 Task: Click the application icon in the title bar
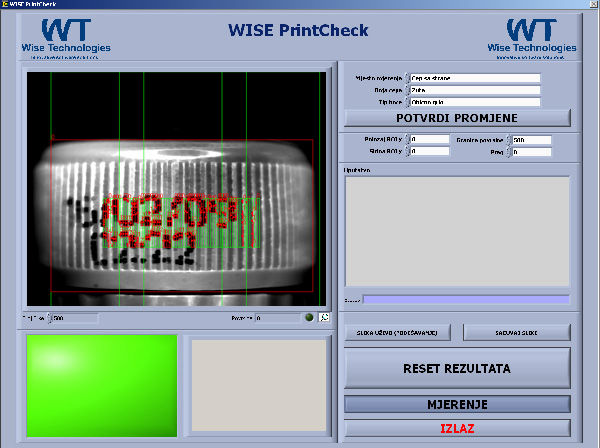coord(5,4)
